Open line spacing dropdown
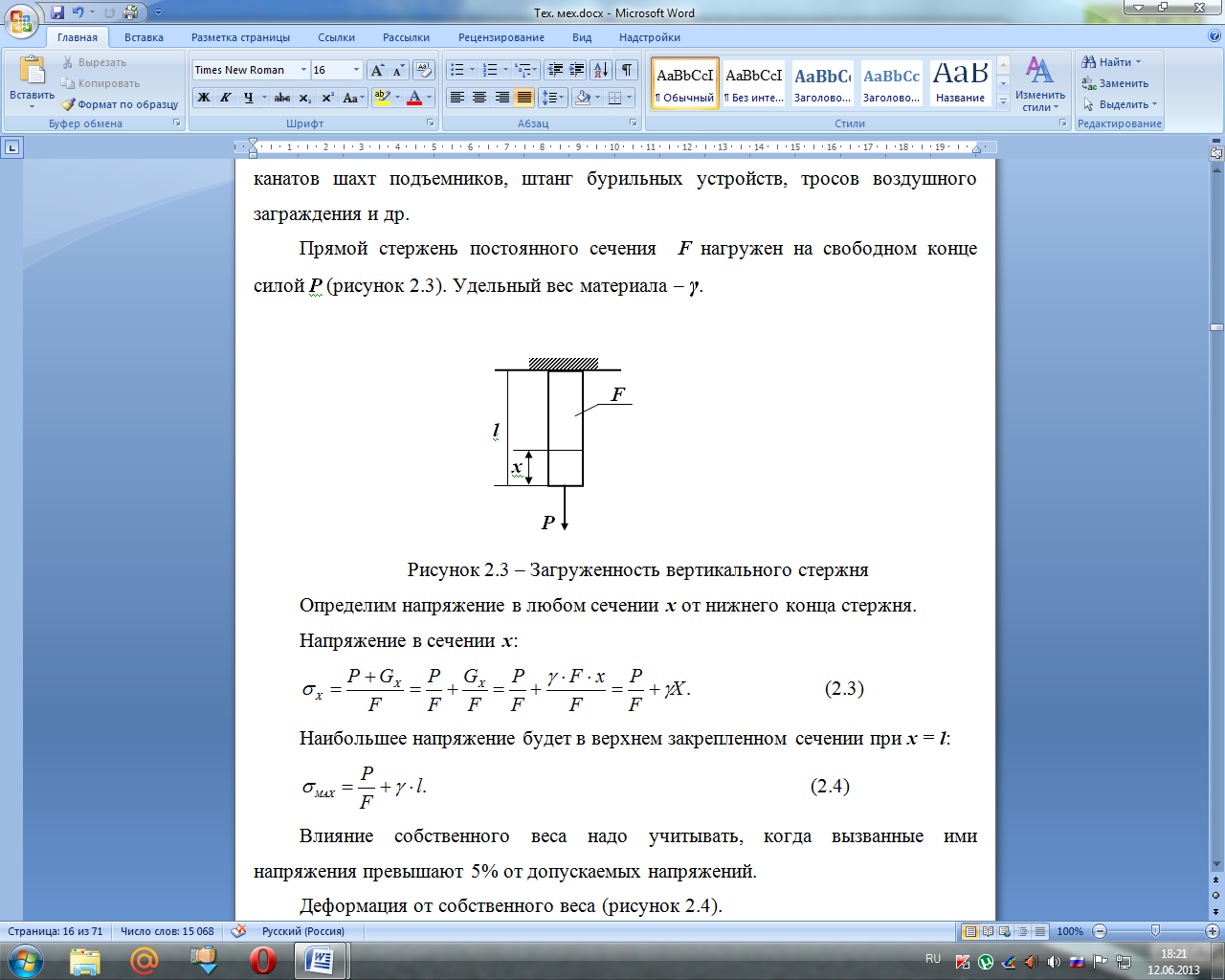 pos(552,98)
